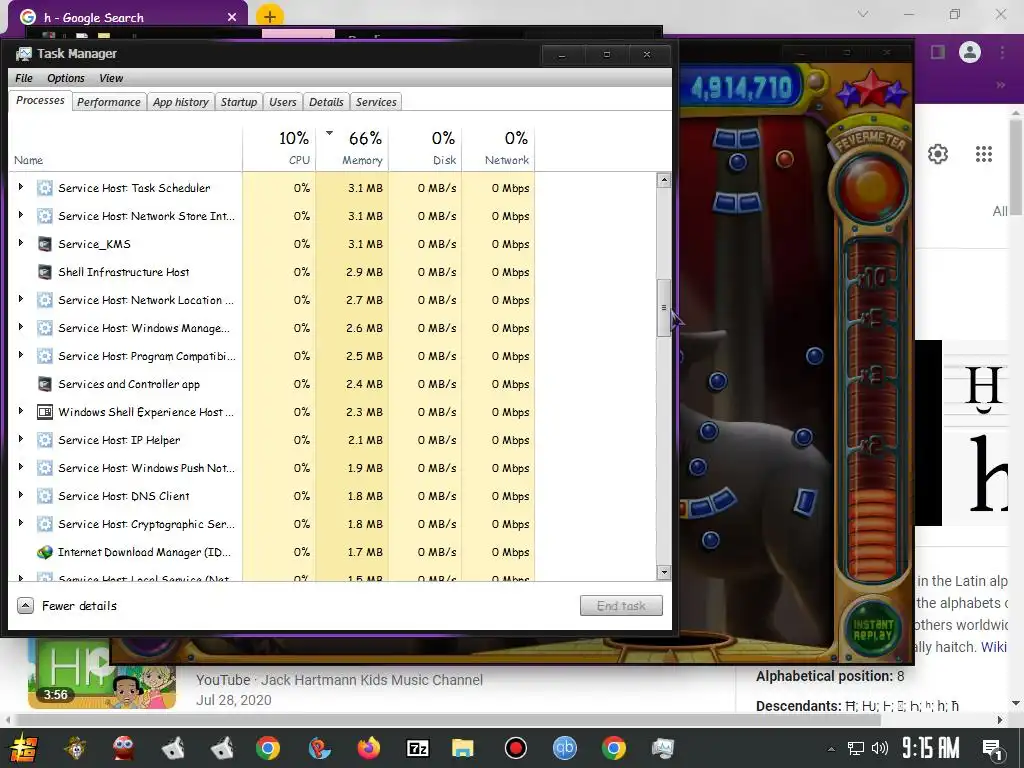
Task: Launch 7-Zip from the taskbar
Action: 417,748
